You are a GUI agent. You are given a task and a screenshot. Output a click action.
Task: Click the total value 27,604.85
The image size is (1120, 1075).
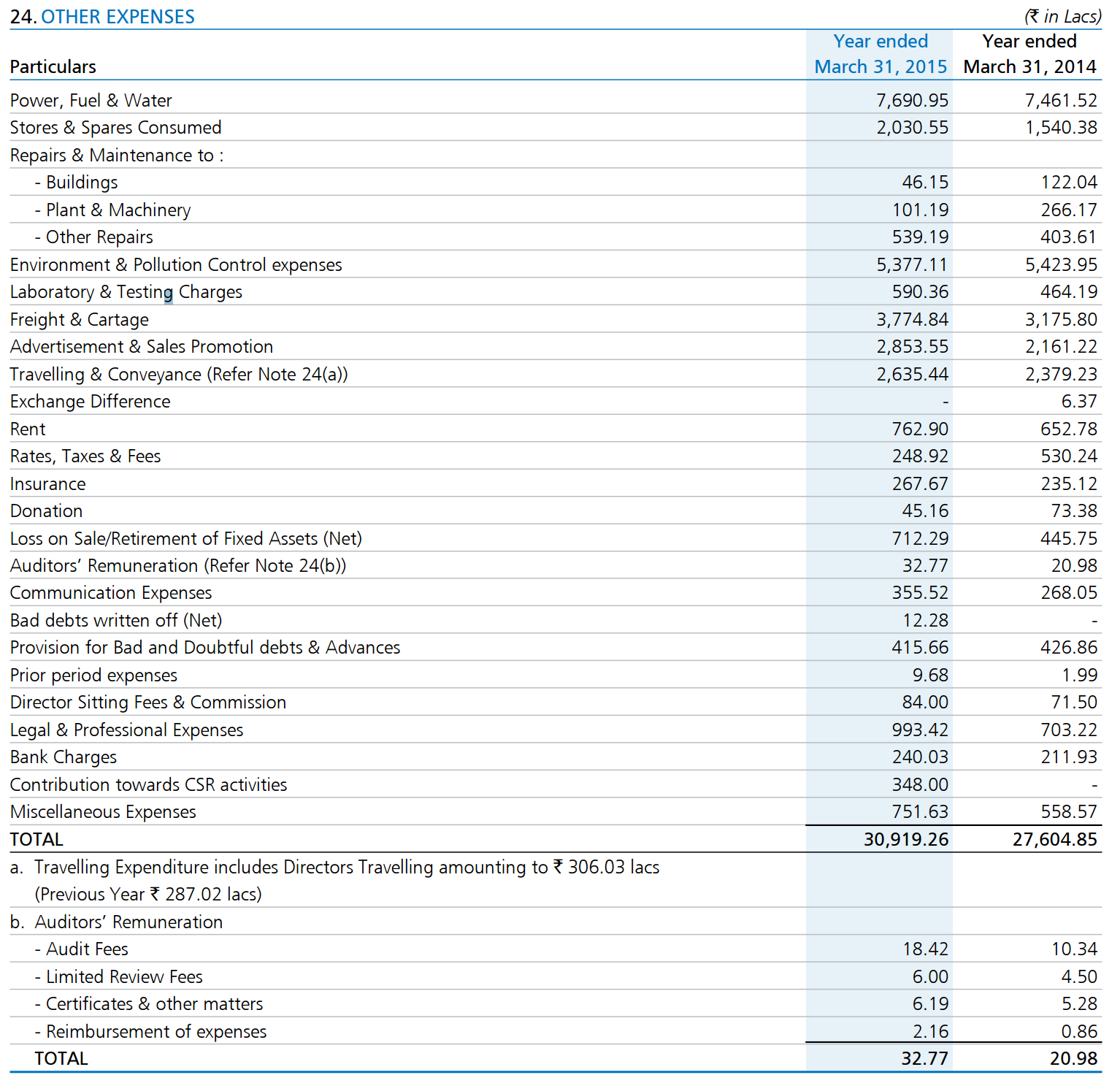tap(1055, 839)
